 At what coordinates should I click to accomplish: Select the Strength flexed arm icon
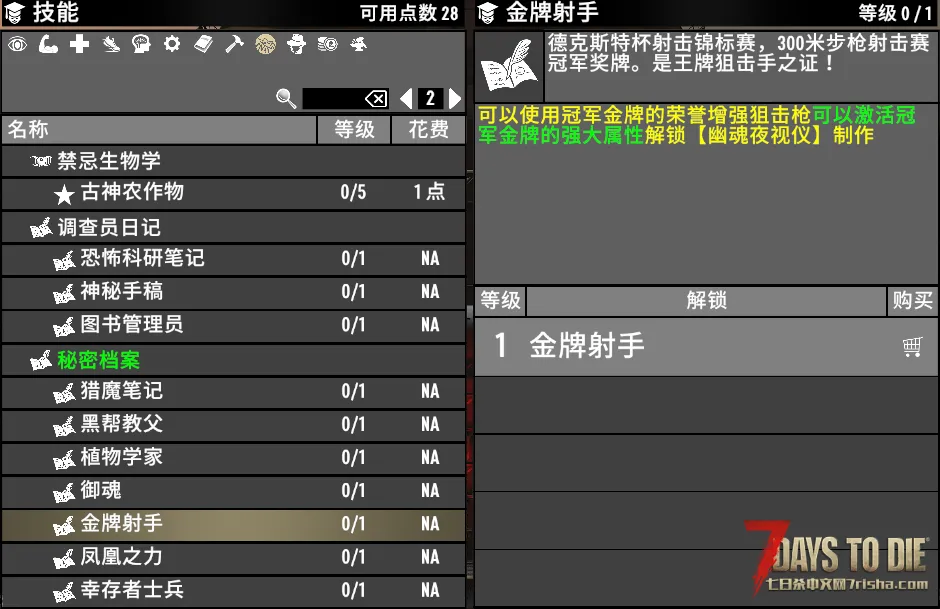point(48,44)
